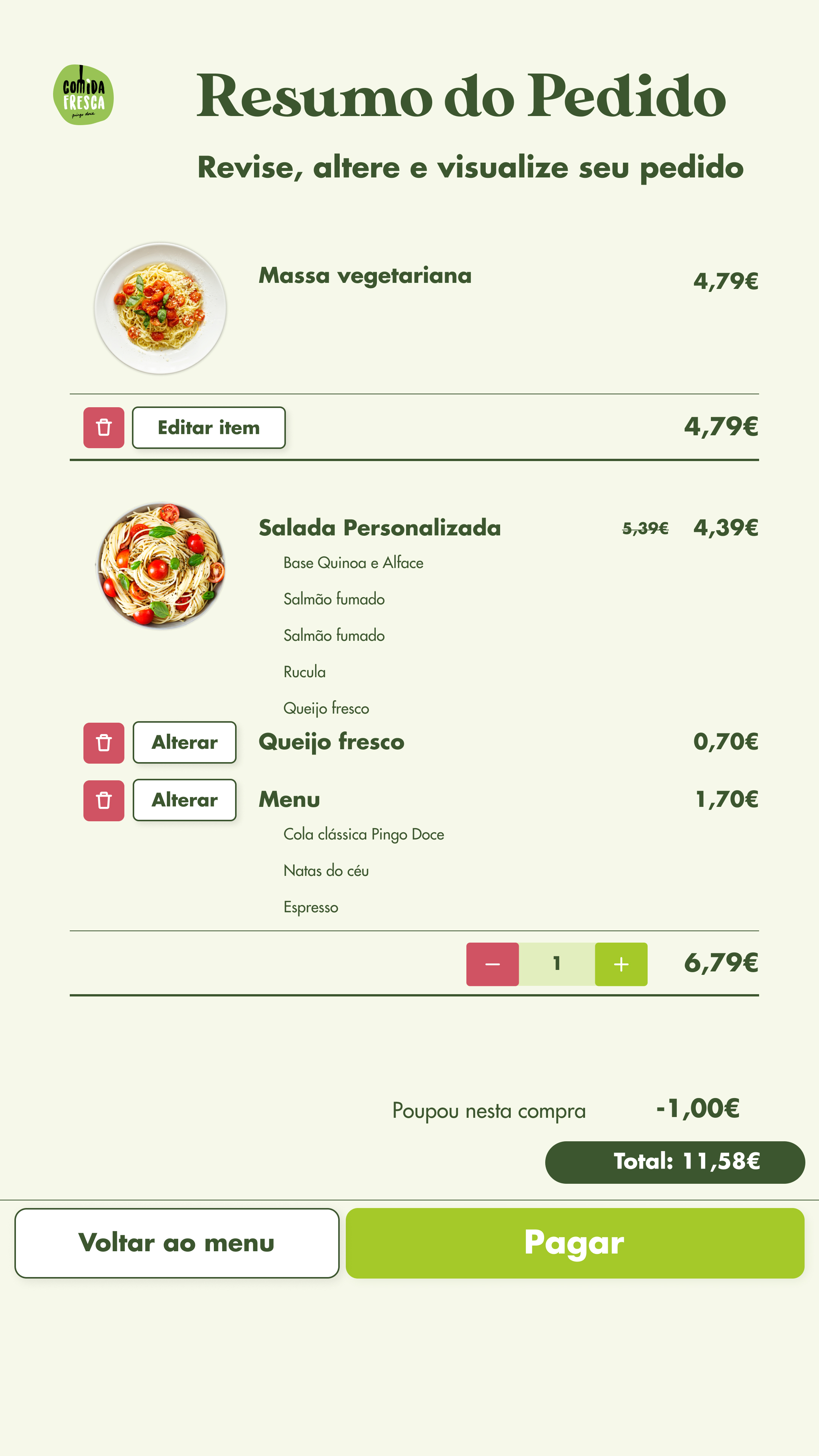Select the Massa vegetariana item title
This screenshot has height=1456, width=819.
pyautogui.click(x=364, y=276)
